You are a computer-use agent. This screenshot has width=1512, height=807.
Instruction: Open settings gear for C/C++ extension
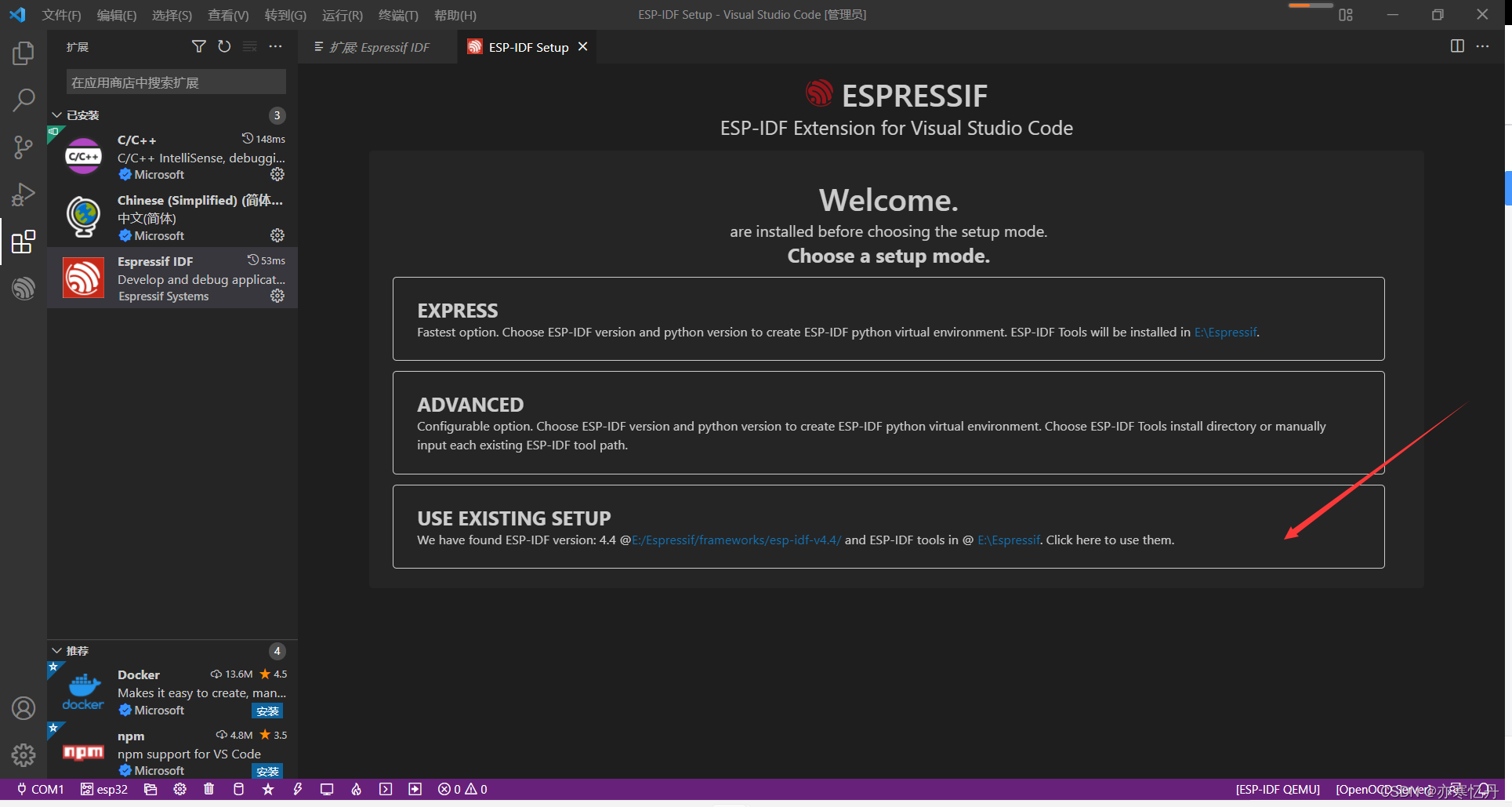(x=277, y=174)
